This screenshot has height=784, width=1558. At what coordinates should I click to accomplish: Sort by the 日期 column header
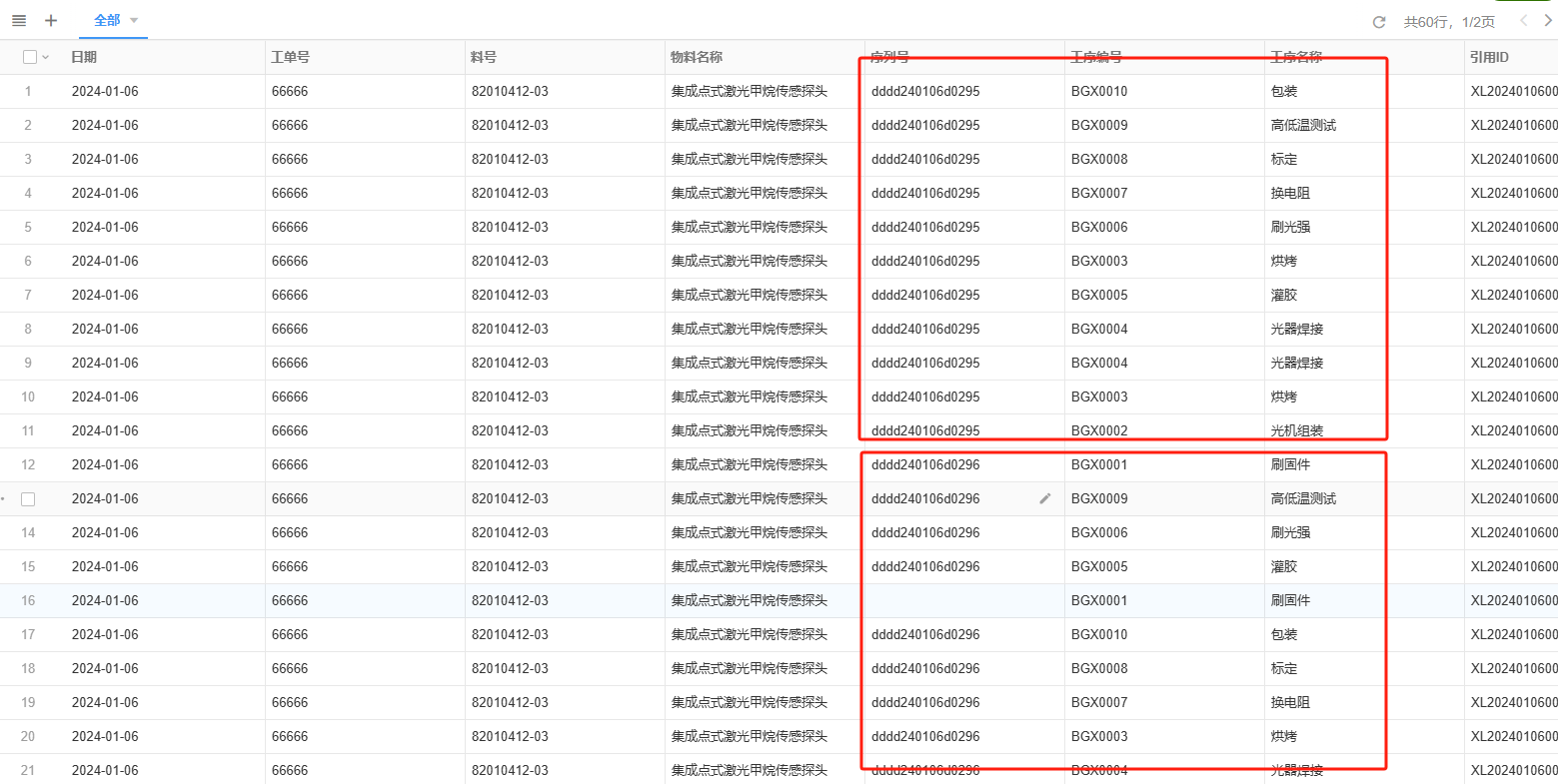pyautogui.click(x=84, y=57)
